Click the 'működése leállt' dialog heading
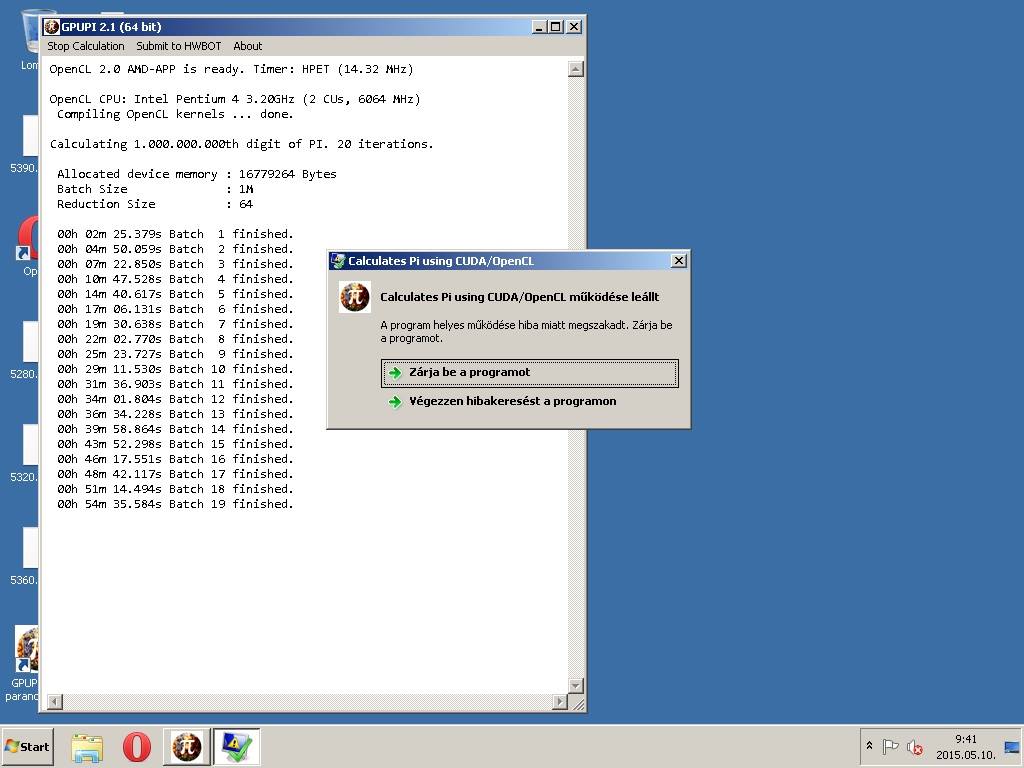1024x768 pixels. click(x=520, y=297)
